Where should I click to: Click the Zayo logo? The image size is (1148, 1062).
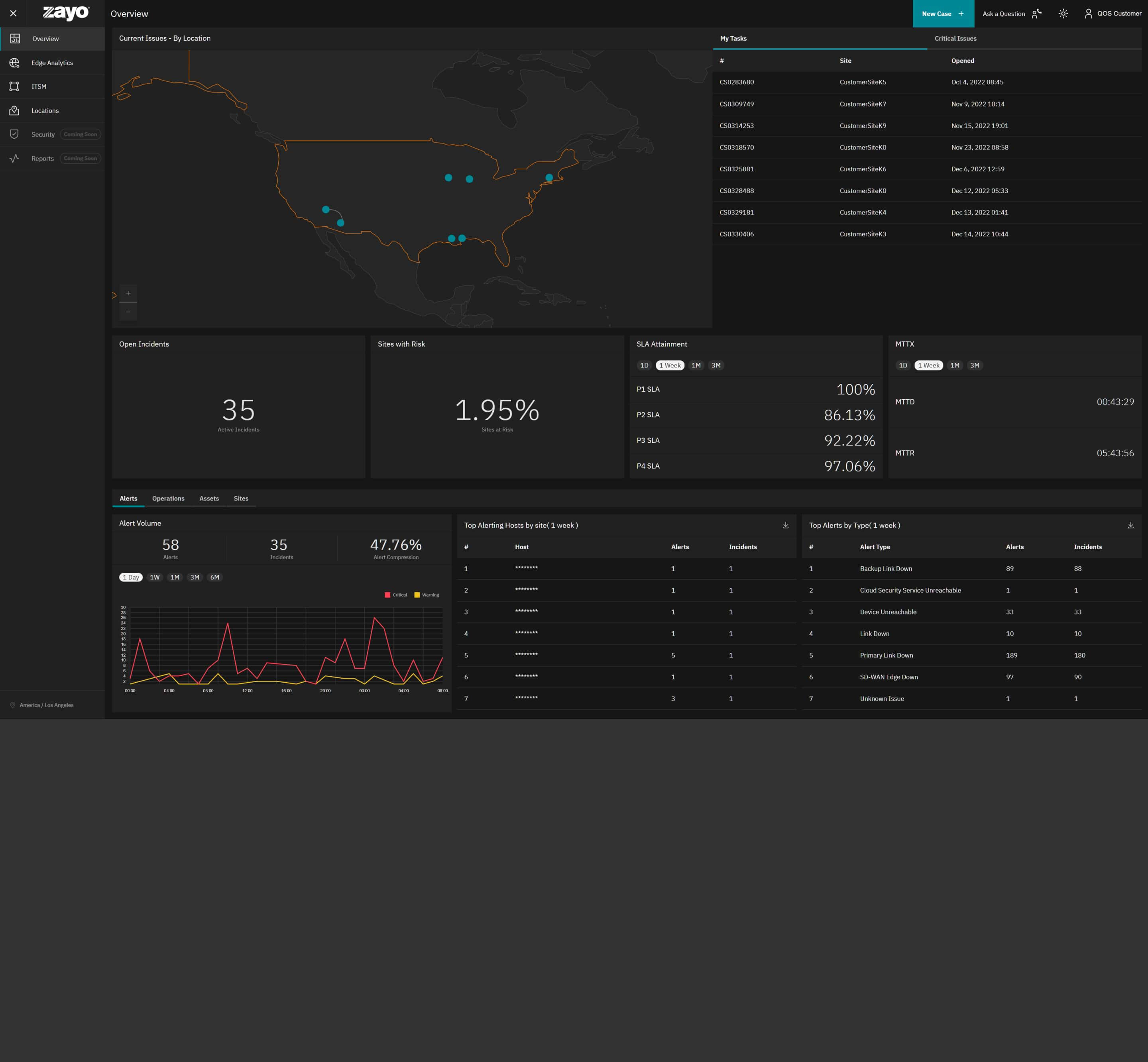[66, 13]
